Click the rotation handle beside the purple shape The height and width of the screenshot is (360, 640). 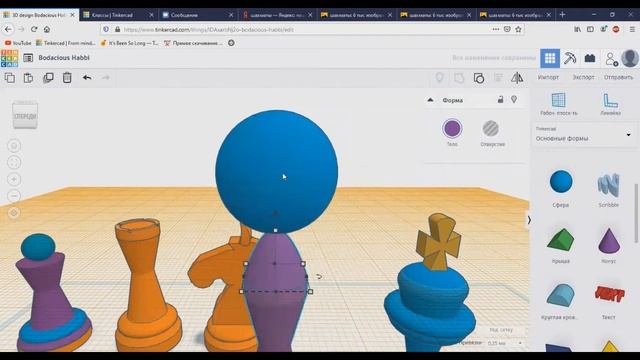tap(319, 277)
